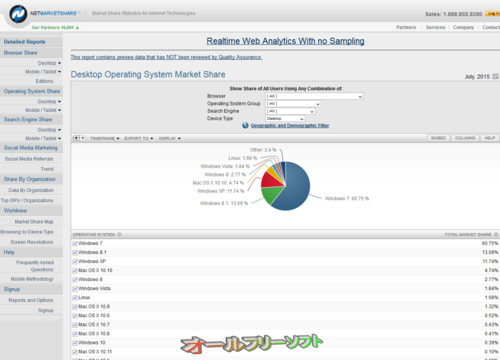Viewport: 500px width, 360px height.
Task: Open the Services top menu item
Action: point(435,27)
